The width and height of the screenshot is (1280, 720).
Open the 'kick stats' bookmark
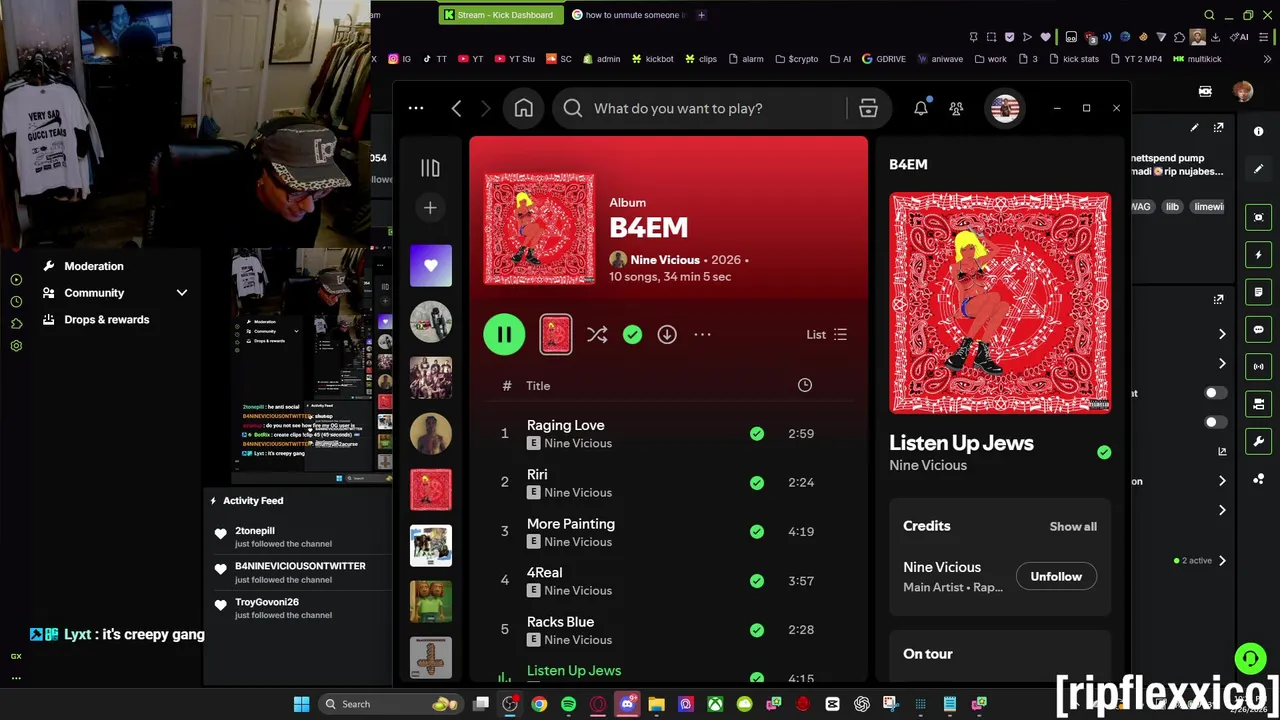(x=1073, y=59)
